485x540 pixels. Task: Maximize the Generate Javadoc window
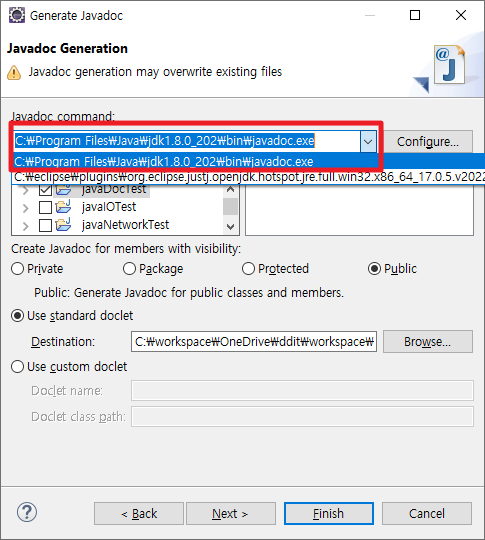(415, 15)
